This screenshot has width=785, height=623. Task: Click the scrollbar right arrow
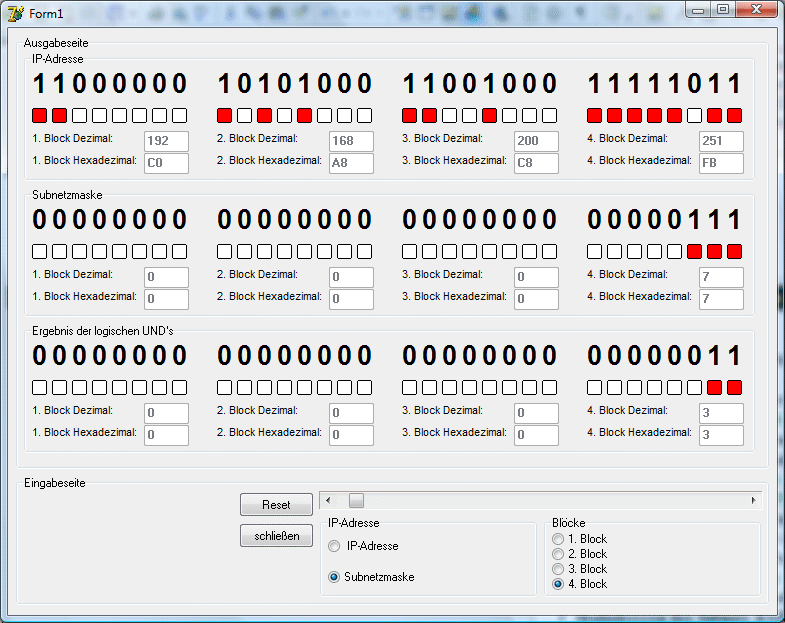753,500
